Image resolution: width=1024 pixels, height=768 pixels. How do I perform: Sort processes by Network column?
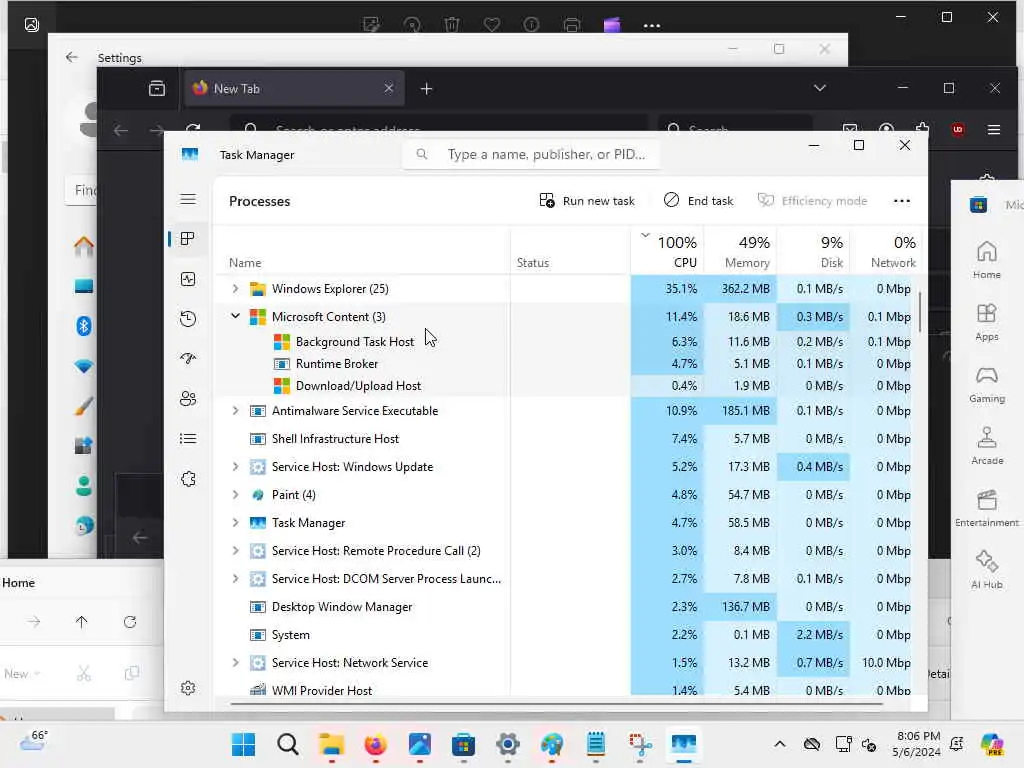887,251
